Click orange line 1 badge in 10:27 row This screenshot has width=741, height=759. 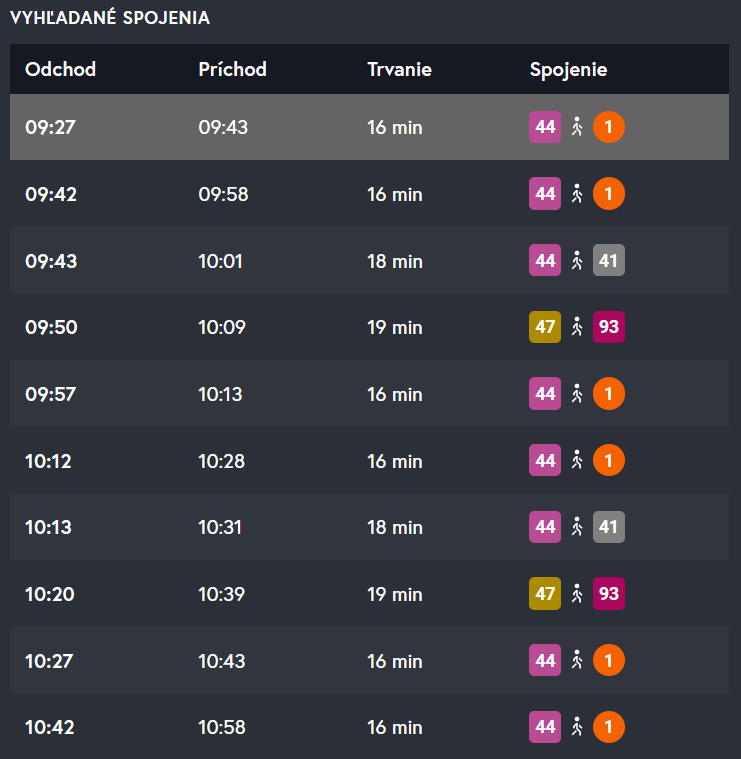(608, 661)
